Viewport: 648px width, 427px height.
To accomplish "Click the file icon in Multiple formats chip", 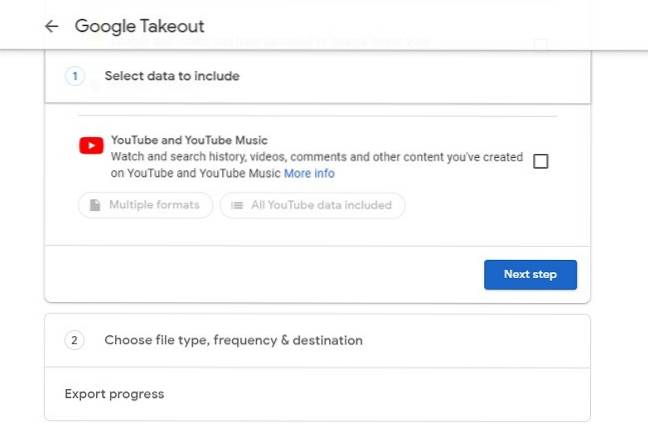I will pos(95,205).
